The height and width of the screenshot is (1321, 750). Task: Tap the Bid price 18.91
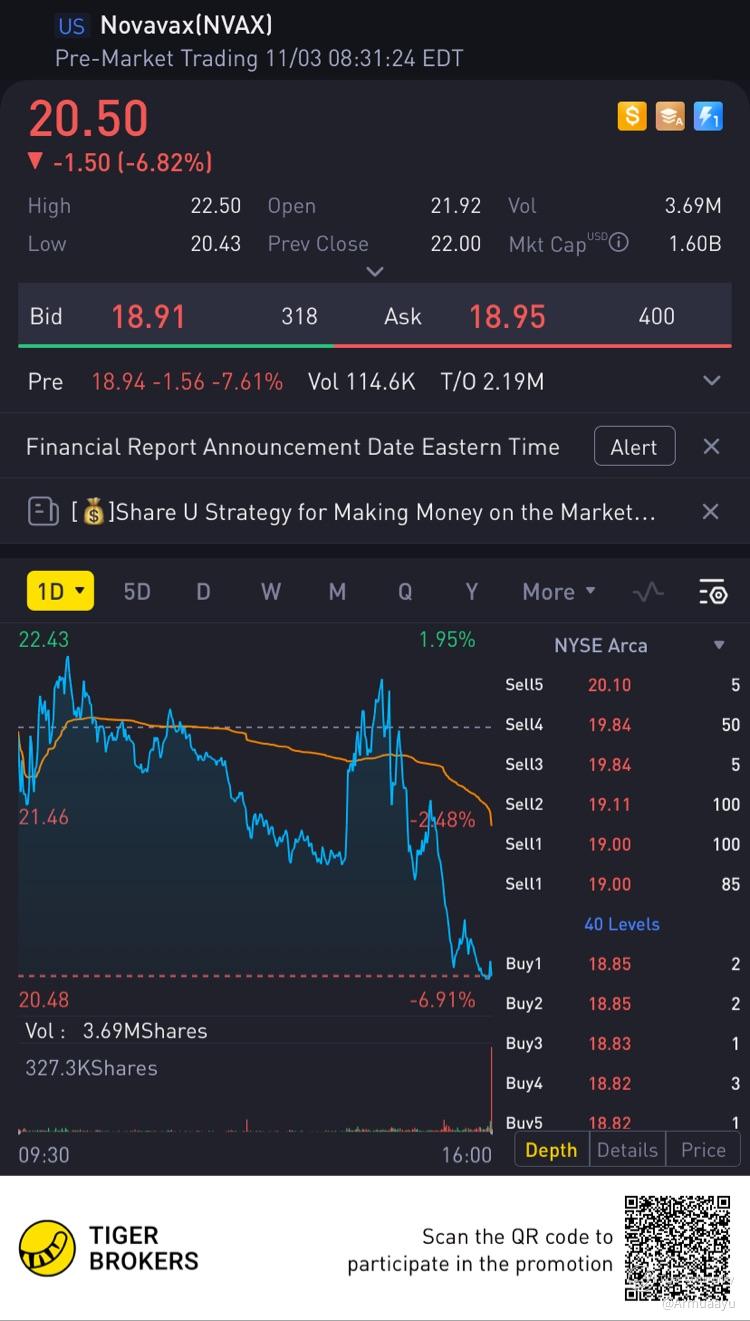148,317
